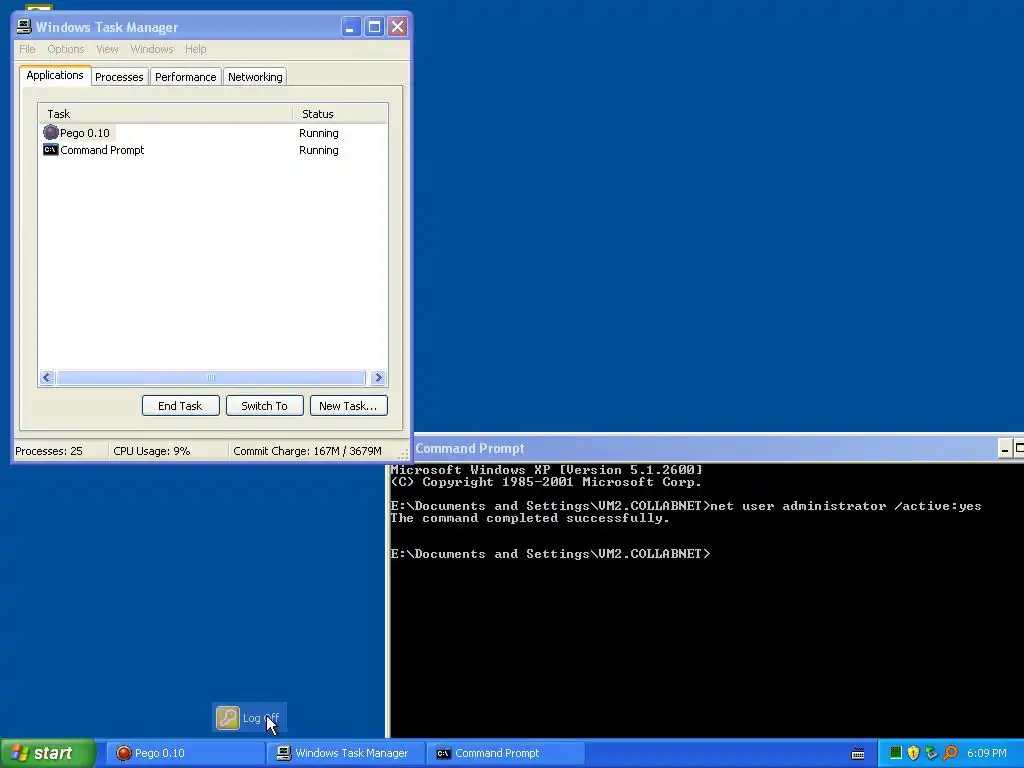Click the Processes: 25 status bar entry

(x=49, y=451)
